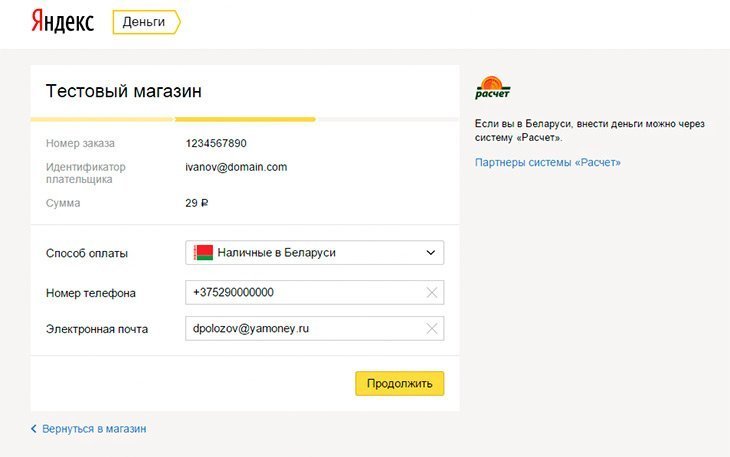Screen dimensions: 730x457
Task: Click the Belarus flag in payment method
Action: coord(203,253)
